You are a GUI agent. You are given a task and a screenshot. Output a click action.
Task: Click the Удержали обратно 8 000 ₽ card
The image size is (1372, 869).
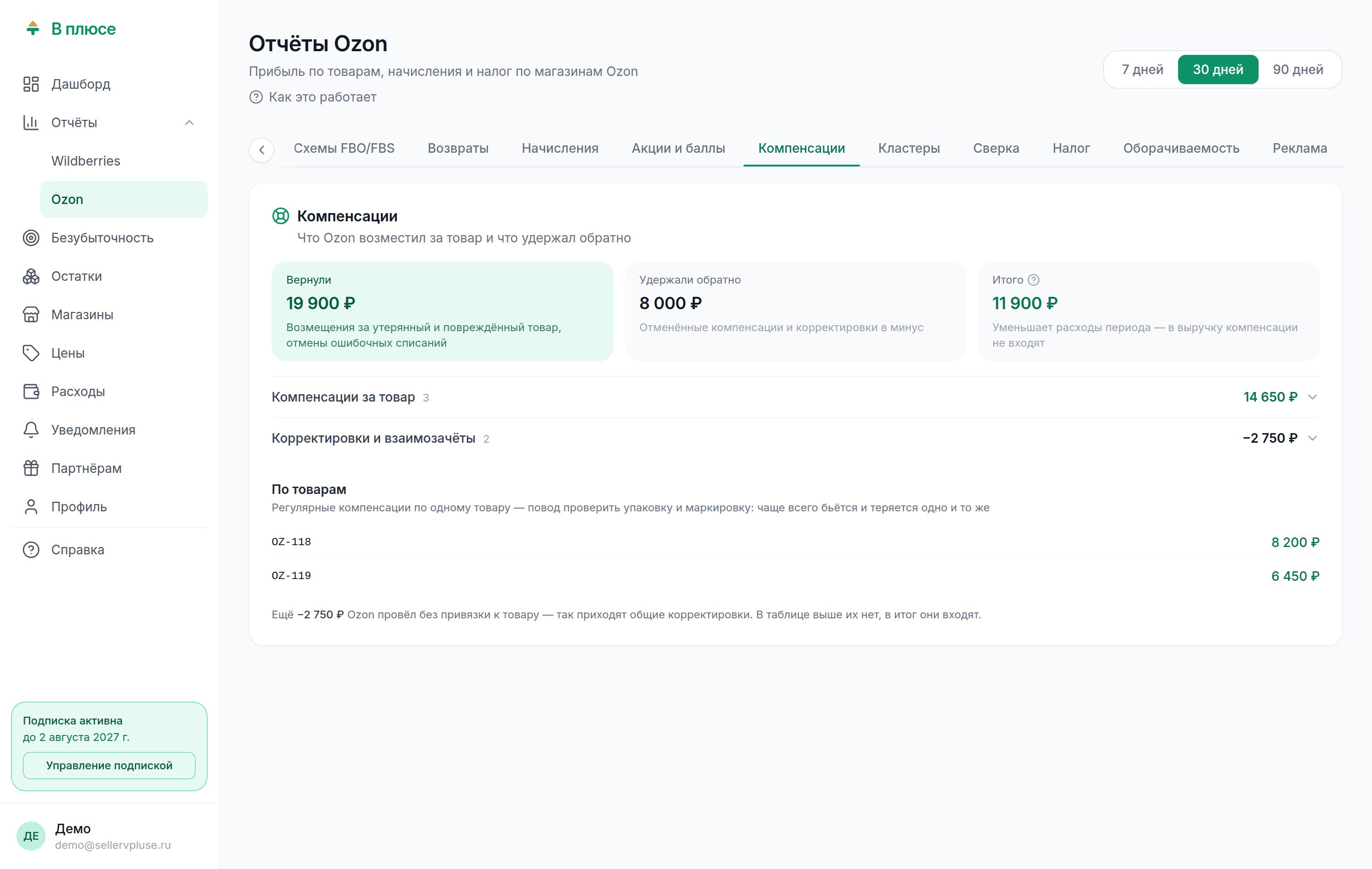(x=795, y=311)
